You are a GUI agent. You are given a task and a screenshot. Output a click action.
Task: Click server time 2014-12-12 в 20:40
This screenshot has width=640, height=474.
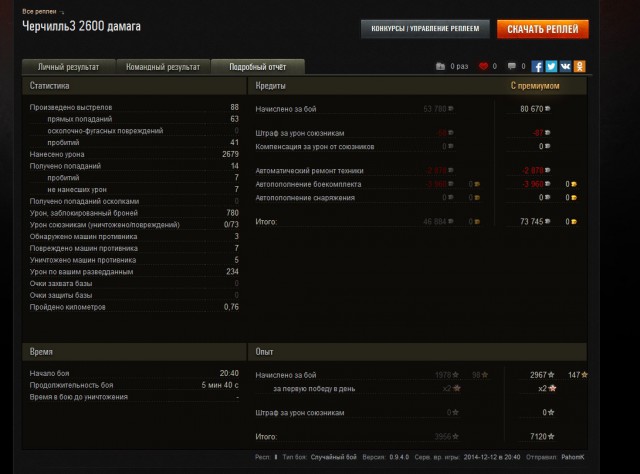(492, 457)
